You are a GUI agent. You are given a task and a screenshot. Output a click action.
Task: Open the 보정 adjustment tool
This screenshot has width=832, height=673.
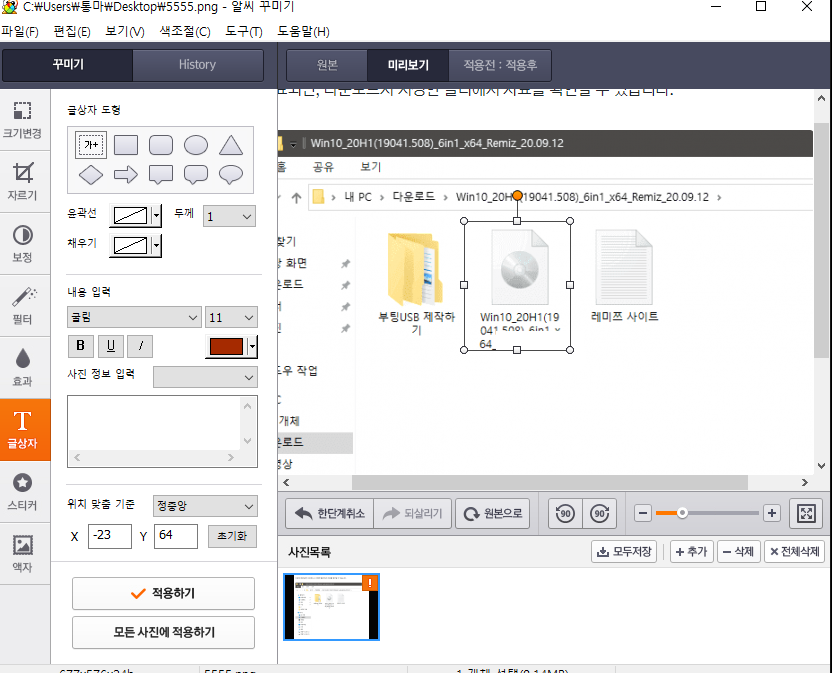click(22, 244)
